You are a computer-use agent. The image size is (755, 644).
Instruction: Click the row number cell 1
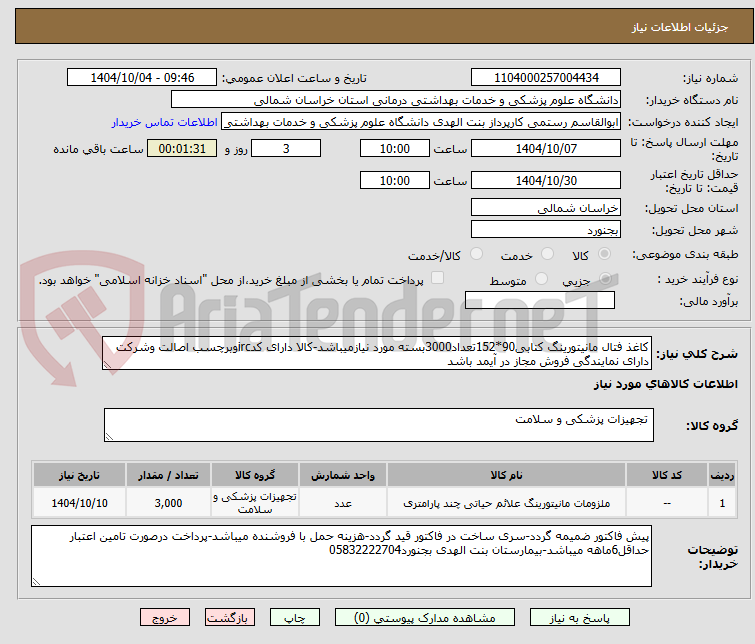coord(722,503)
